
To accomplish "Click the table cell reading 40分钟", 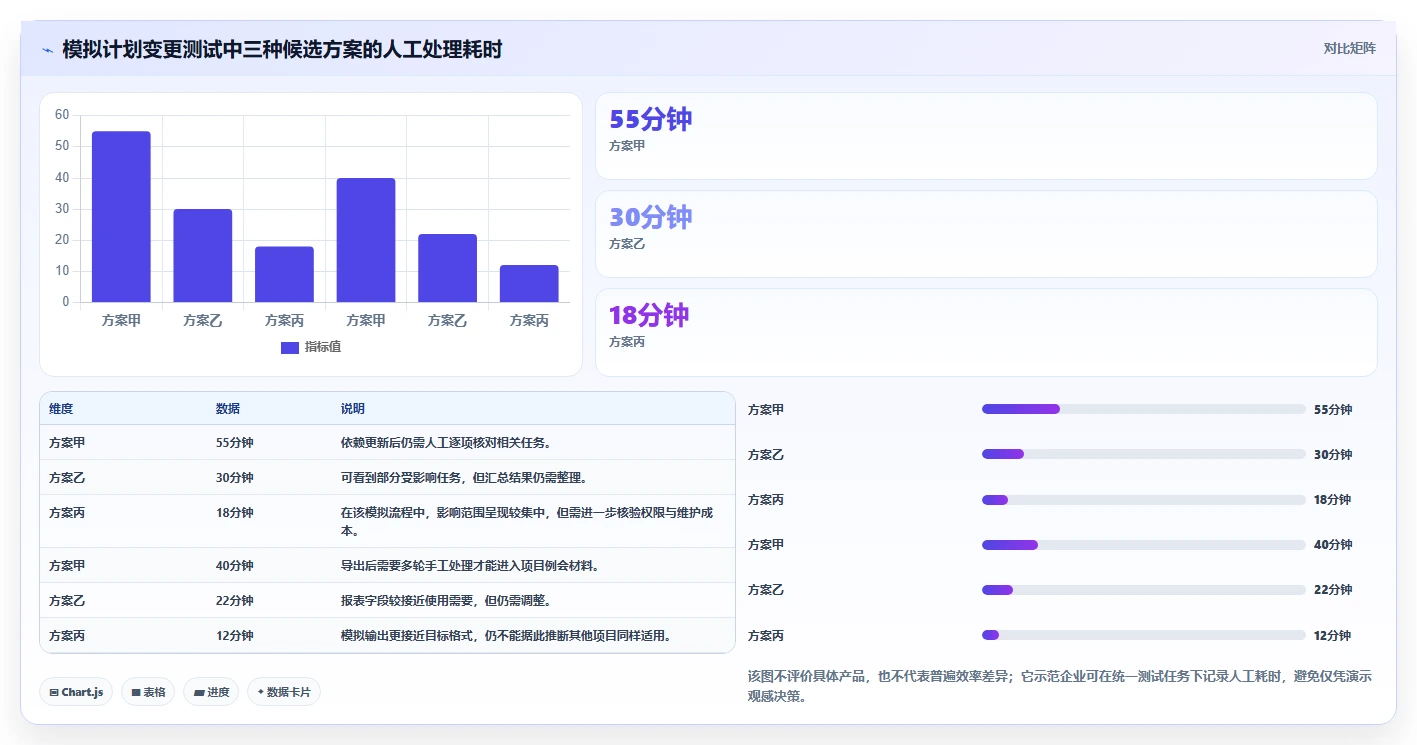I will [x=235, y=565].
